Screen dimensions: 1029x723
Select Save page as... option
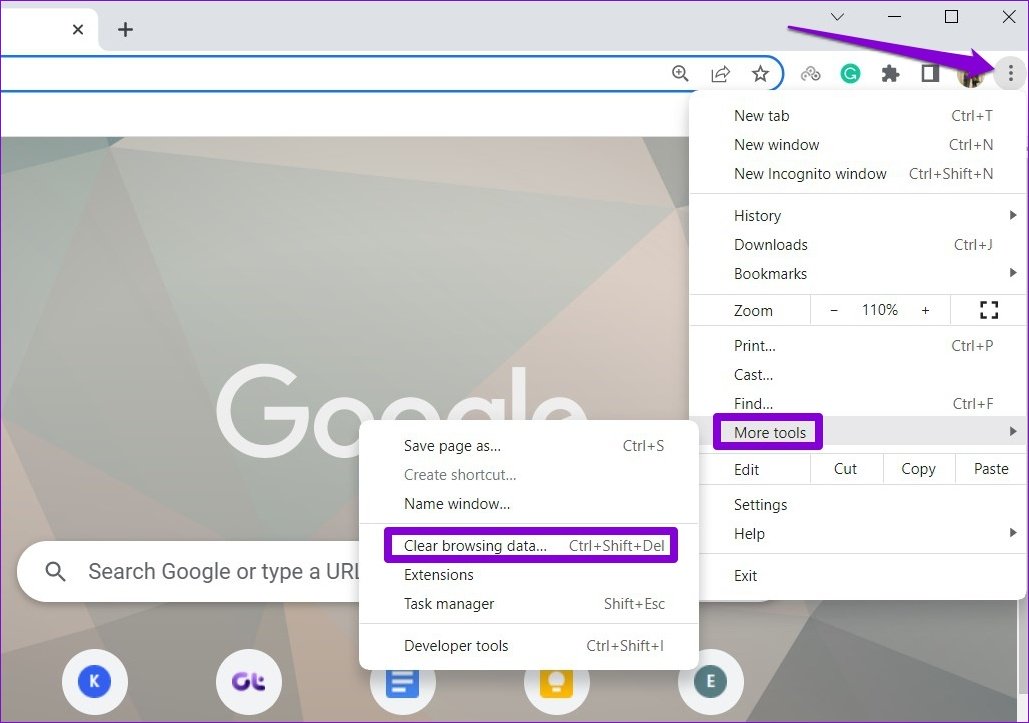point(529,445)
